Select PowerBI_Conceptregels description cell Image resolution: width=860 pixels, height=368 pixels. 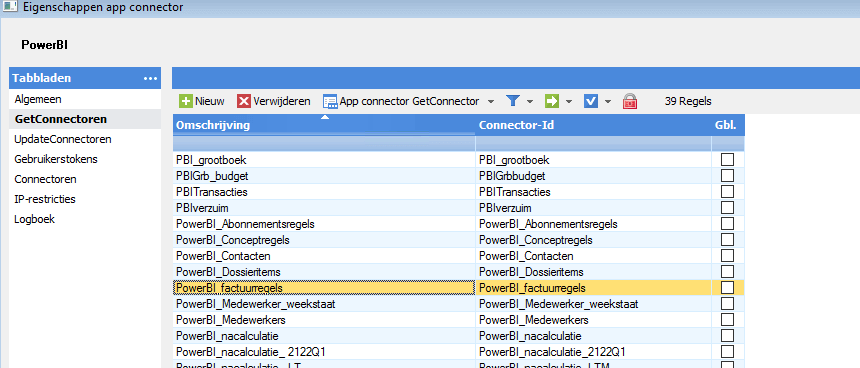point(324,240)
